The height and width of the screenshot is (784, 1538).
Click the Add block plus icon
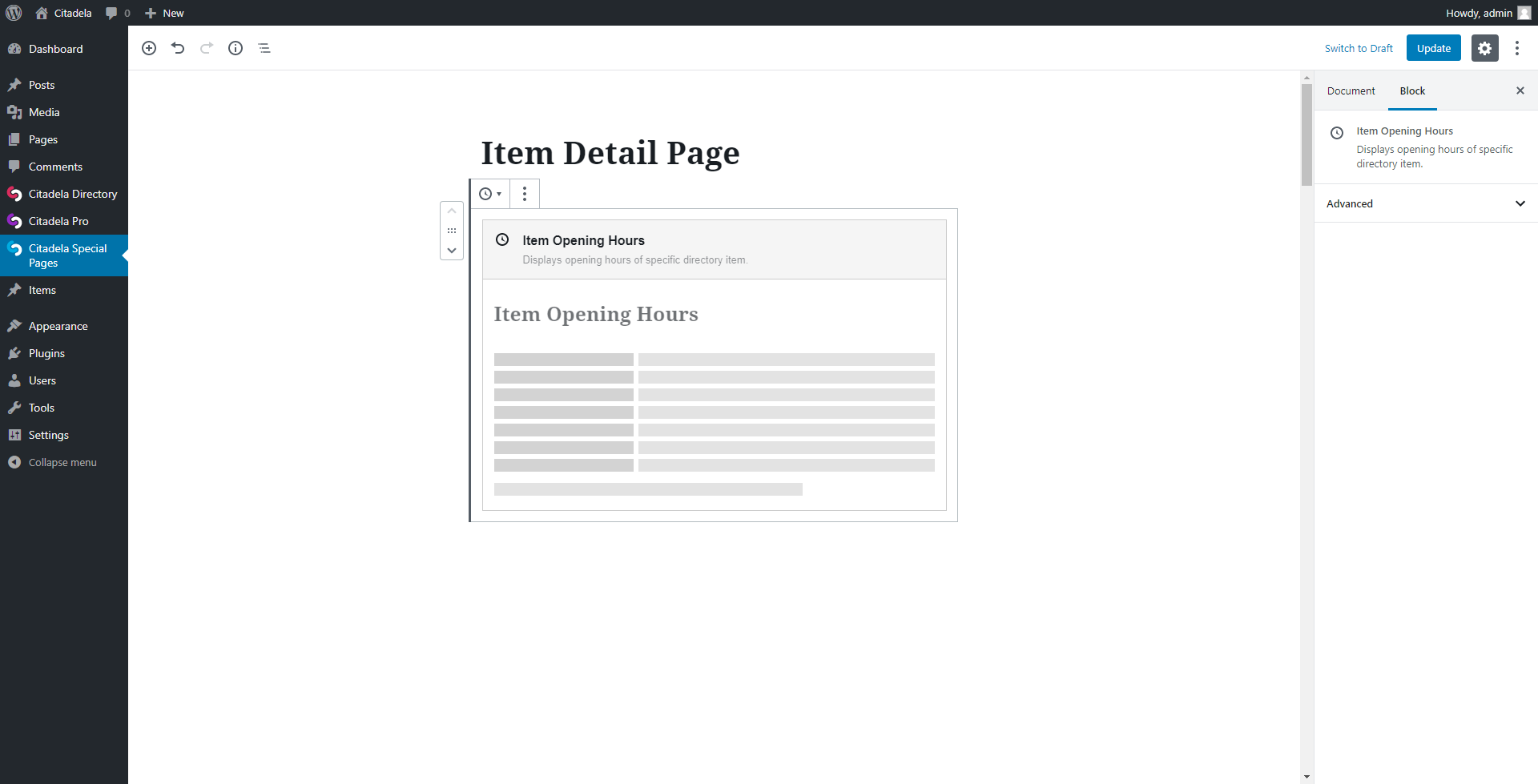tap(149, 48)
